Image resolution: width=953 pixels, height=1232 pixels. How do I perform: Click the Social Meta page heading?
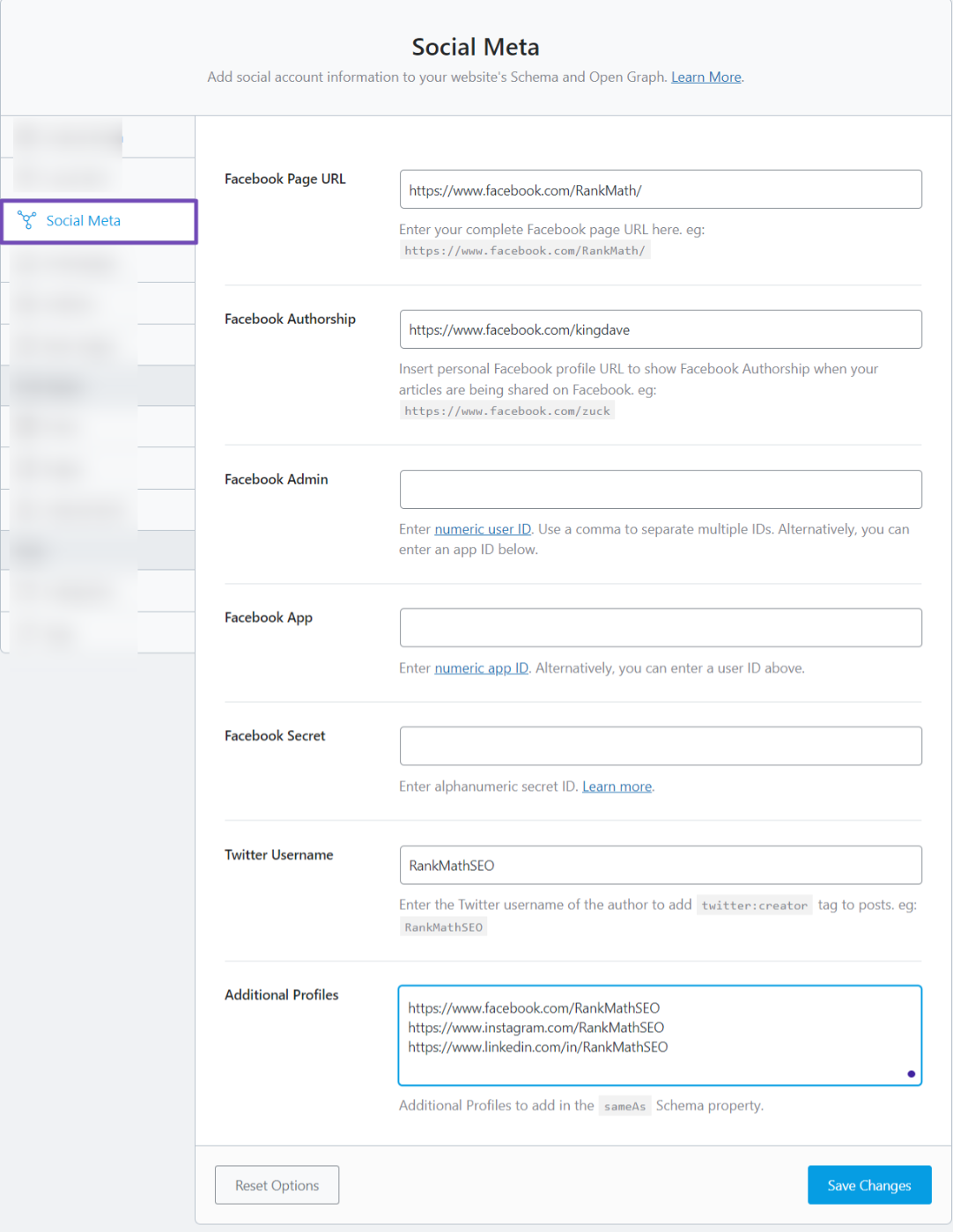[x=476, y=47]
